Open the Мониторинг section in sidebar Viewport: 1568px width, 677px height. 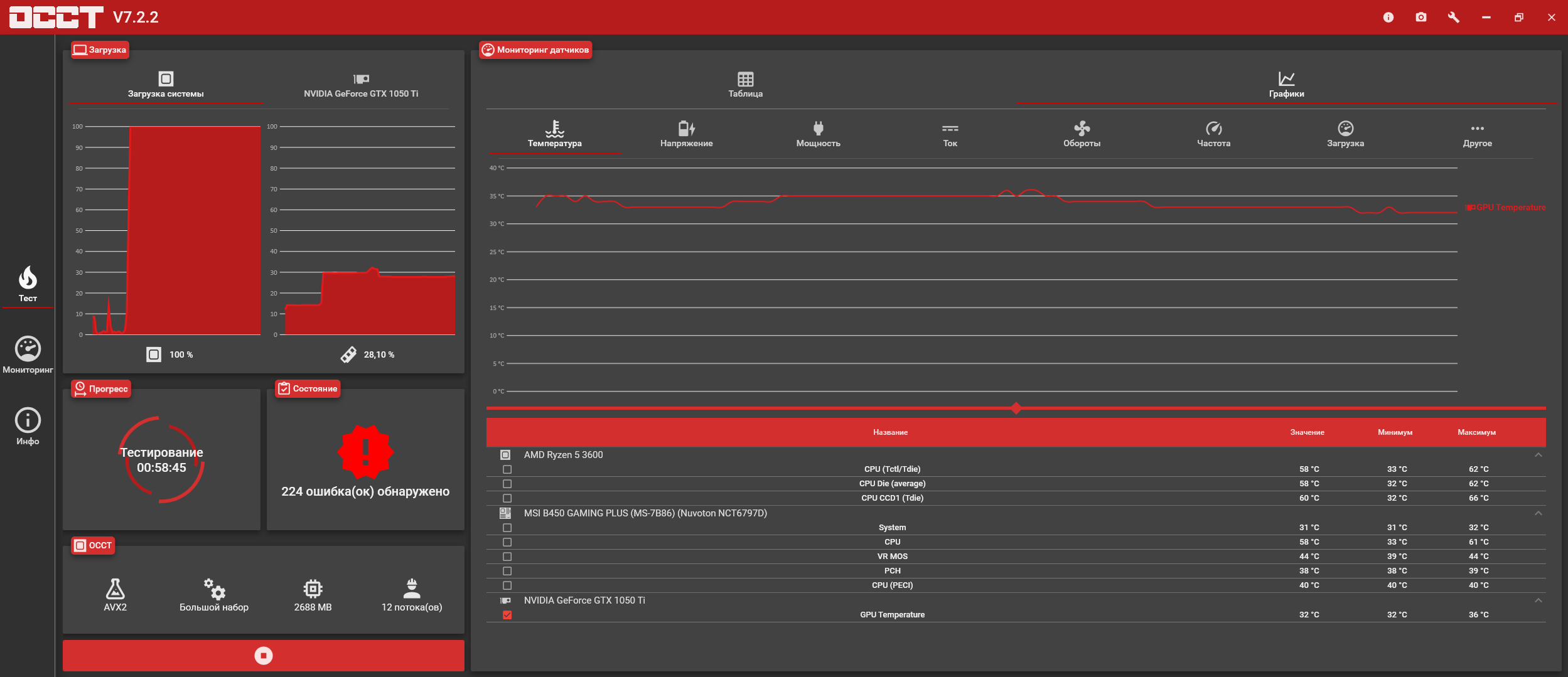28,356
